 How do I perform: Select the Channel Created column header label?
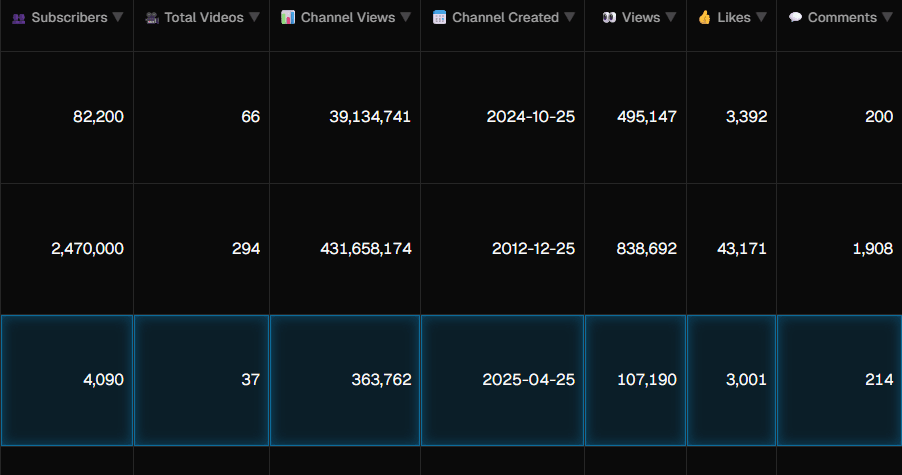point(506,18)
